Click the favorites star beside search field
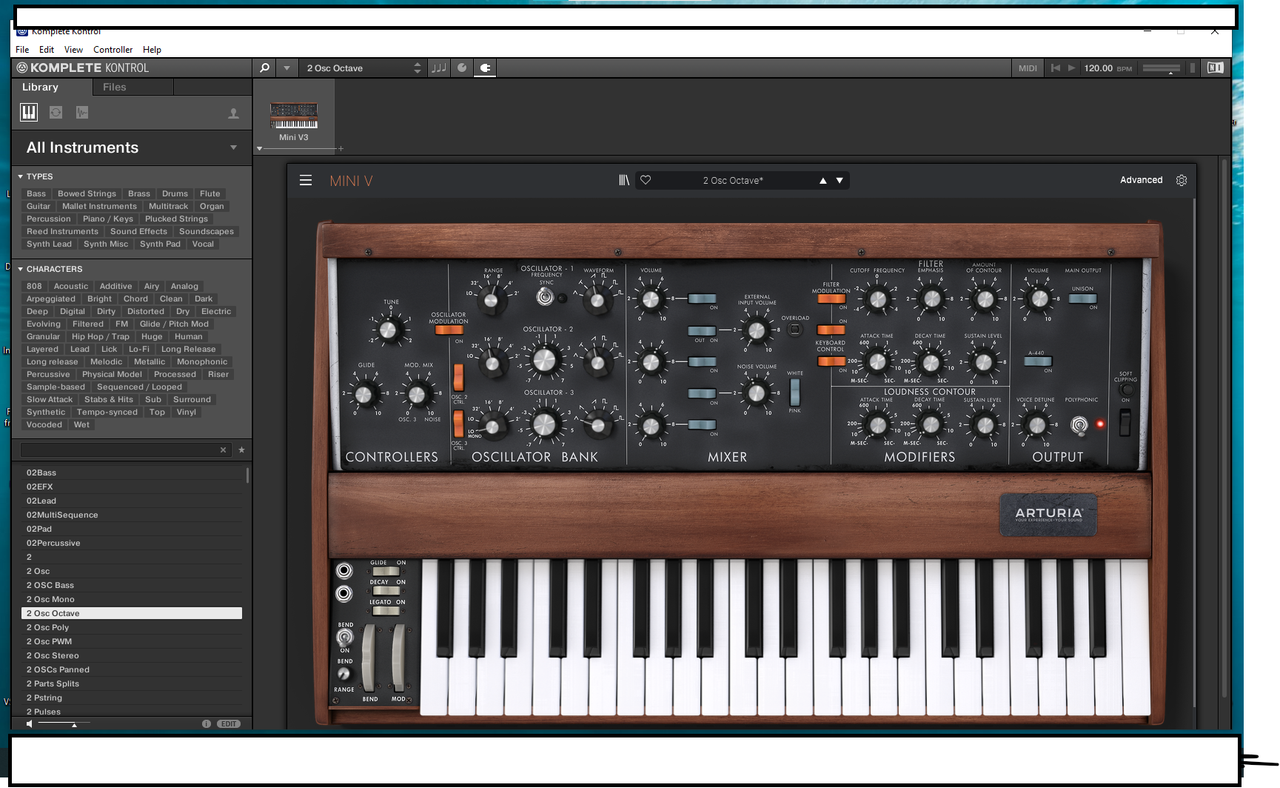Screen dimensions: 1280x788 click(241, 450)
